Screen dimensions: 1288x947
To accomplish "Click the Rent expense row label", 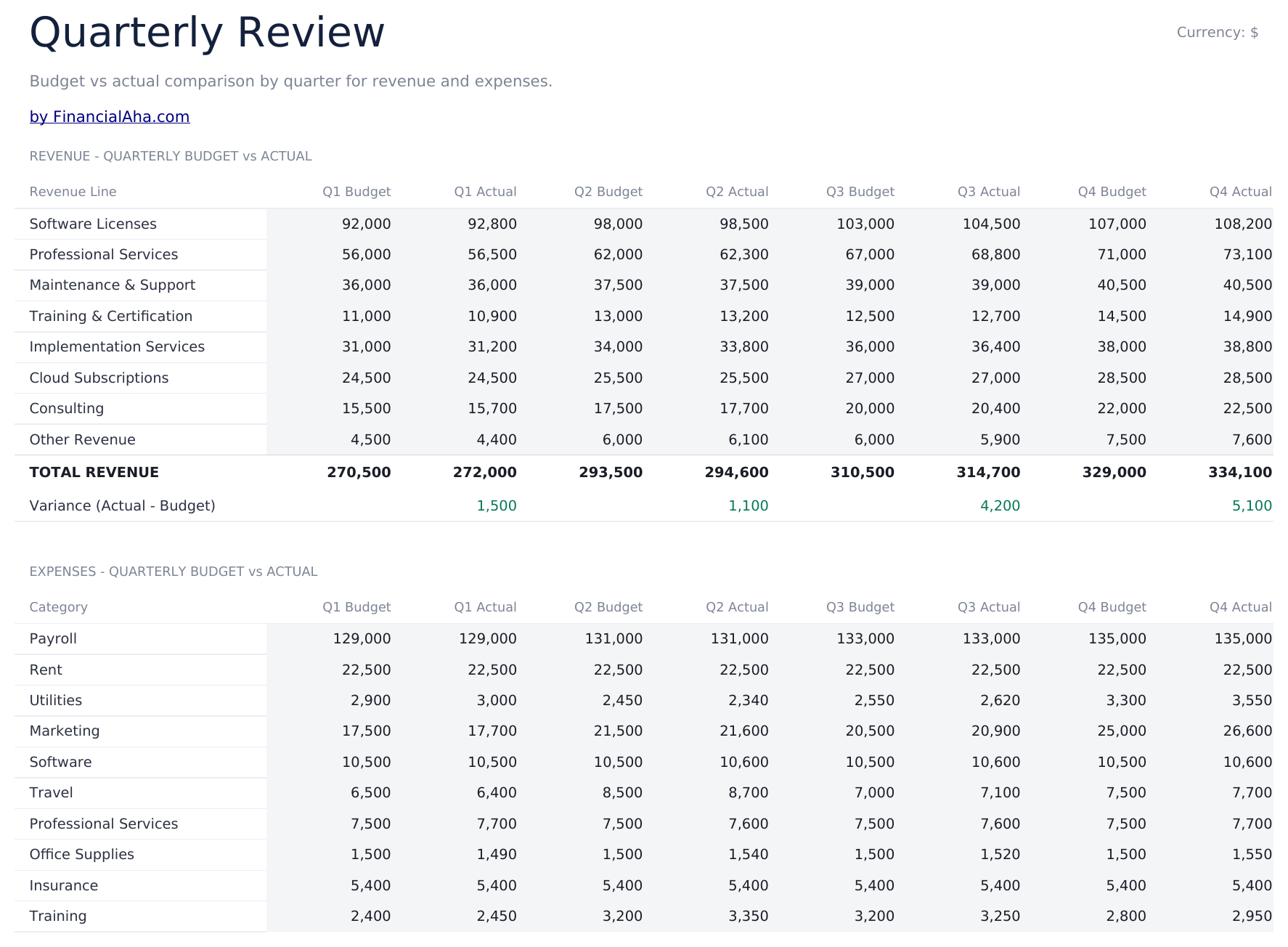I will point(46,670).
